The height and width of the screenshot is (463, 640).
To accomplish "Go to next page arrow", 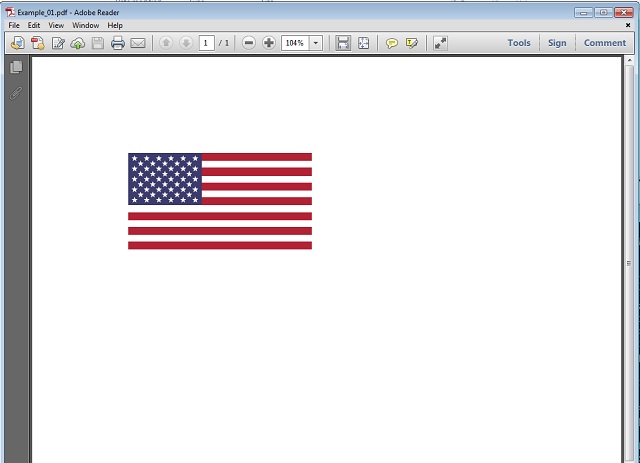I will (x=186, y=43).
